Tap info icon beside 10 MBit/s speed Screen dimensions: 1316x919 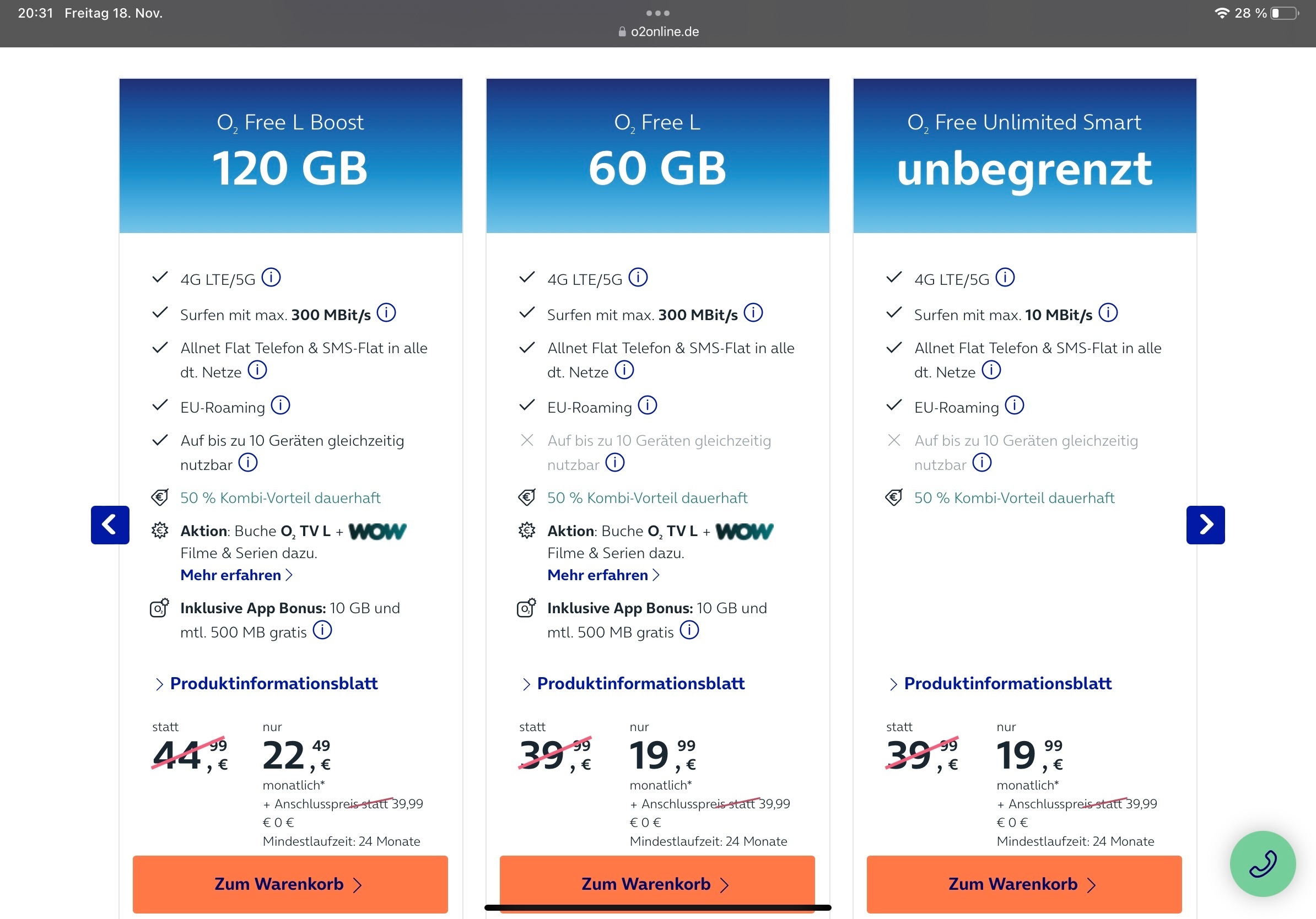[1108, 313]
